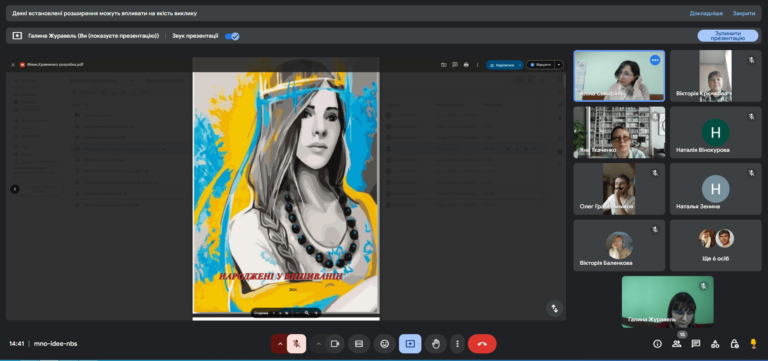Click the НАРОДЖЕНІ У ВИШИВАНЦІ title text

281,277
